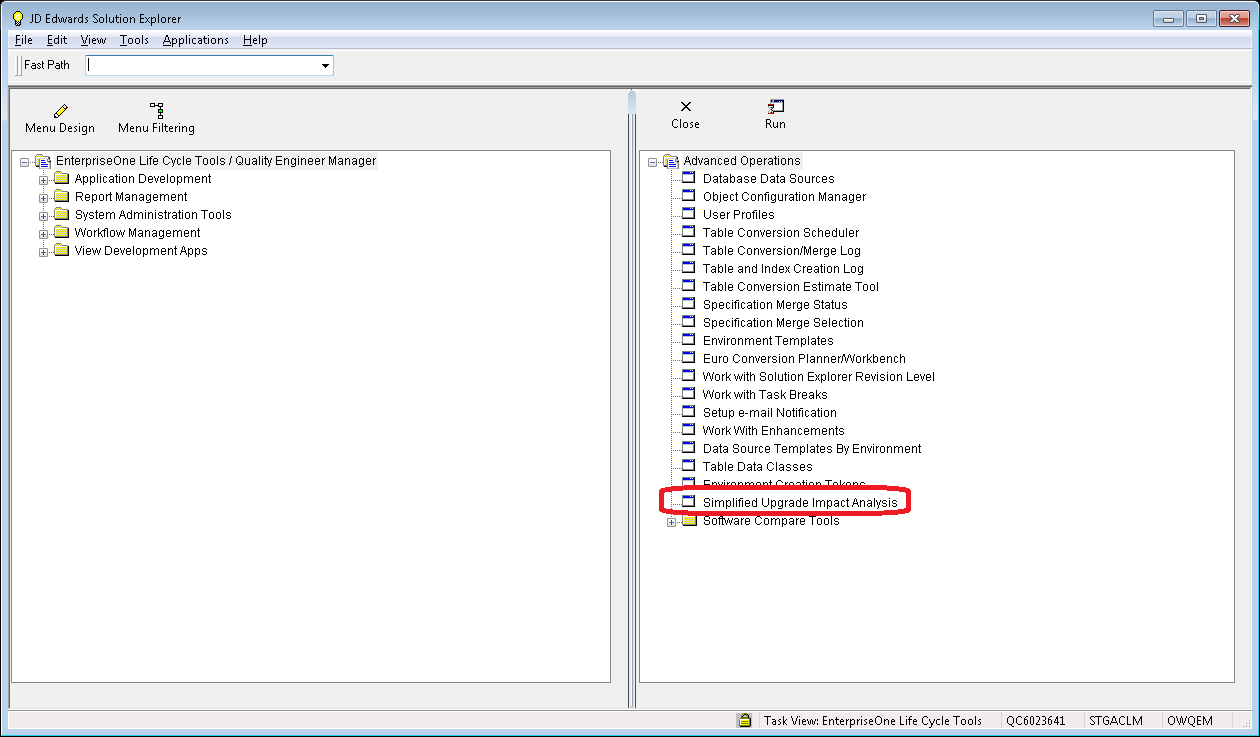Select the System Administration Tools folder label
1260x737 pixels.
tap(153, 215)
